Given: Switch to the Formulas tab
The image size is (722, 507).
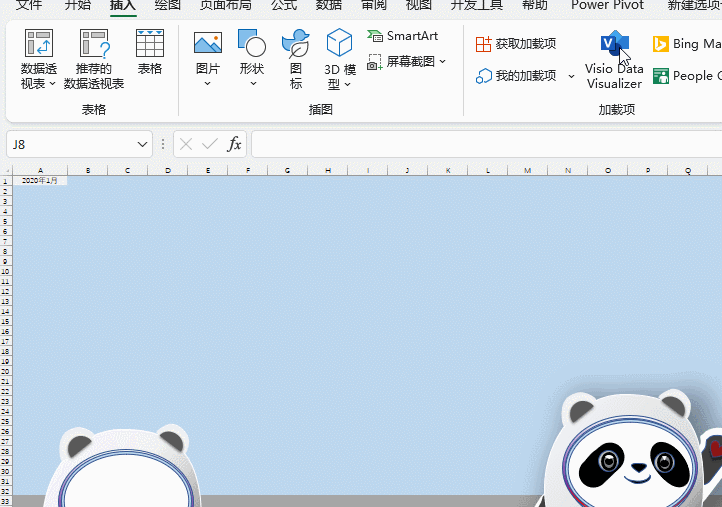Looking at the screenshot, I should click(284, 5).
